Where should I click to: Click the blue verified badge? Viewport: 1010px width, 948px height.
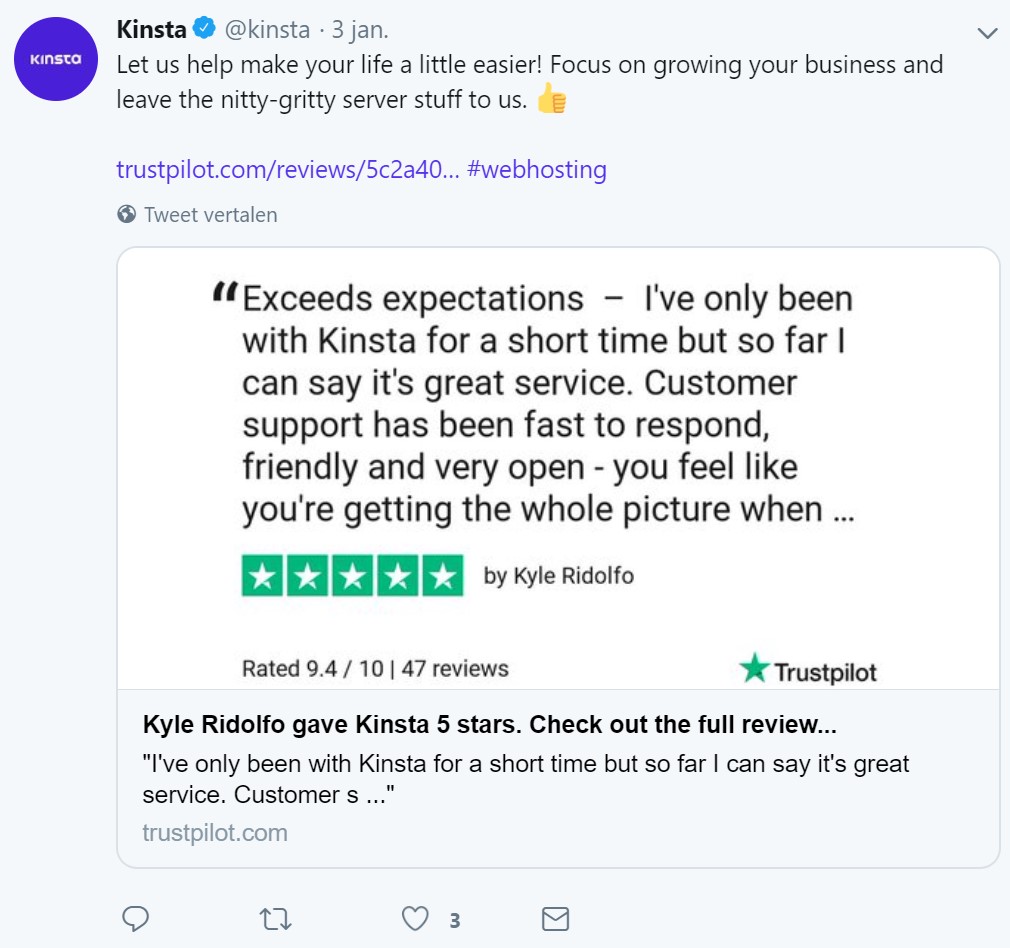(205, 30)
